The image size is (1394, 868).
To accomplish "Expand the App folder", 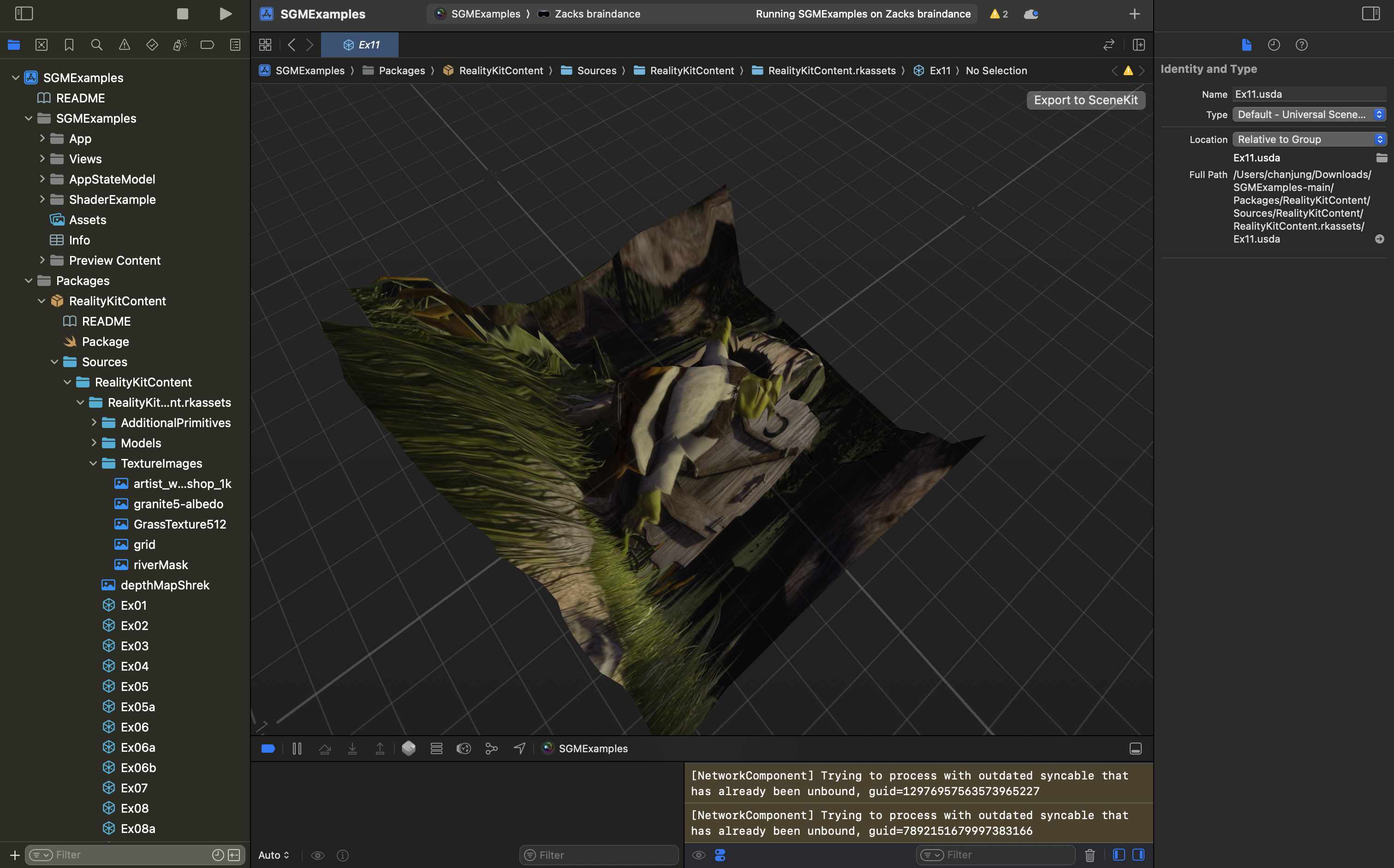I will coord(42,138).
